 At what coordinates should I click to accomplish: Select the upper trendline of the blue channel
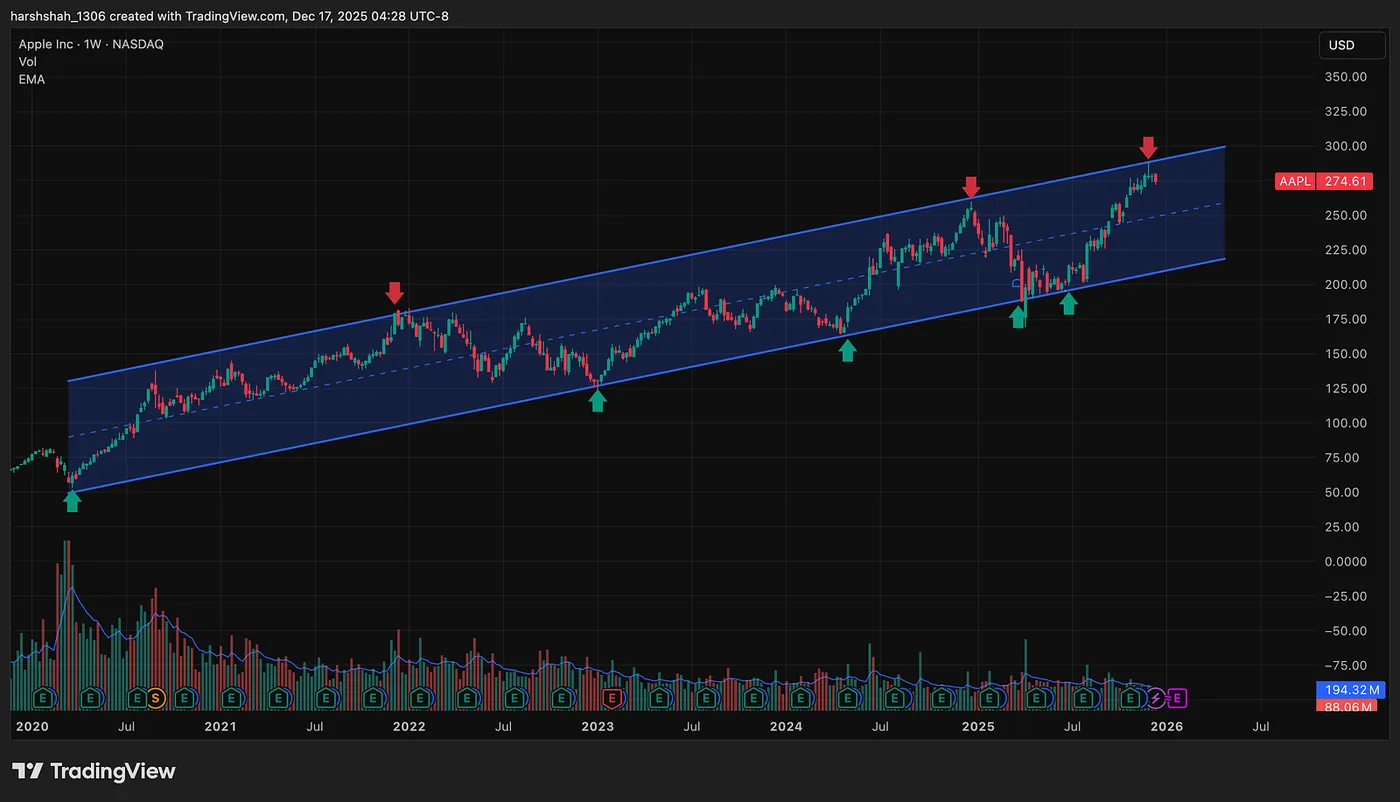[646, 263]
